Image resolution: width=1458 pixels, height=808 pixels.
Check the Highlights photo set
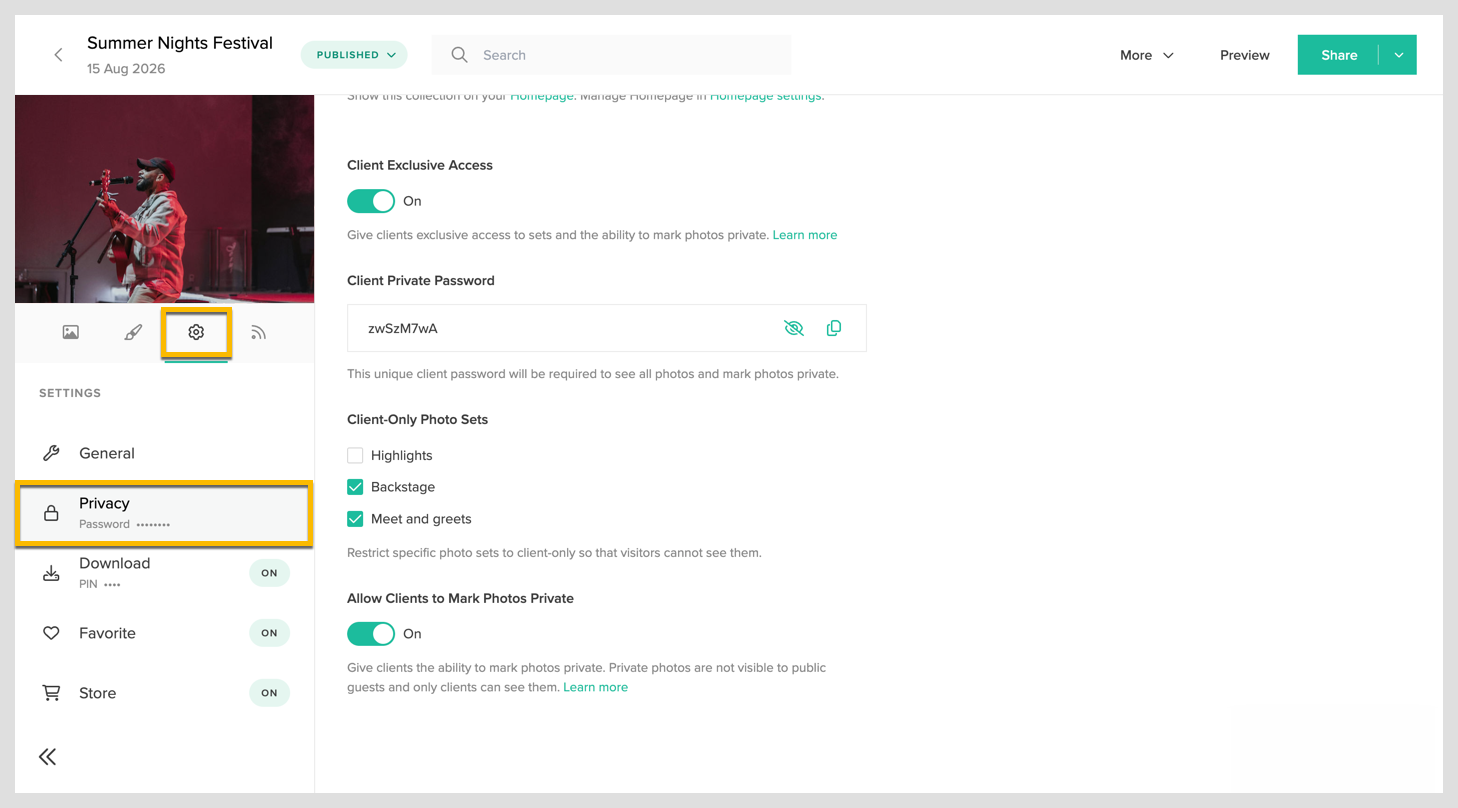355,455
